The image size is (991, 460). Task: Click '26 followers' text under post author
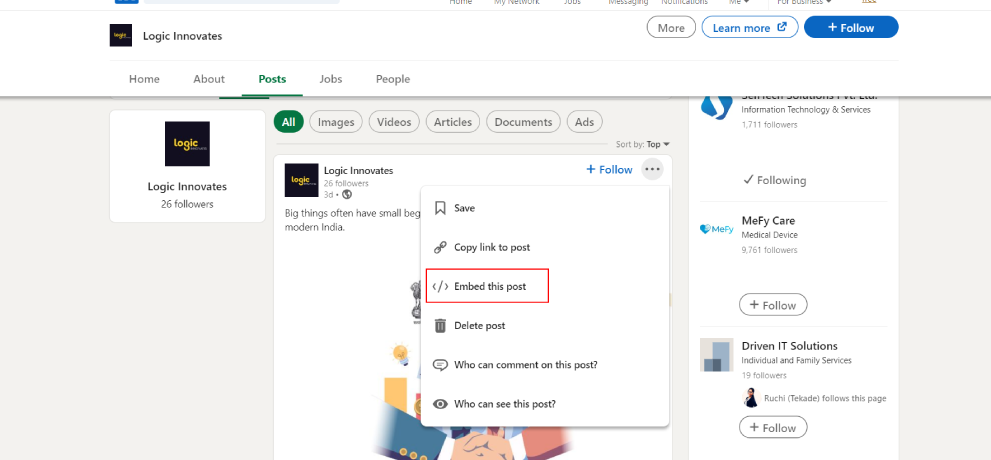[x=346, y=183]
